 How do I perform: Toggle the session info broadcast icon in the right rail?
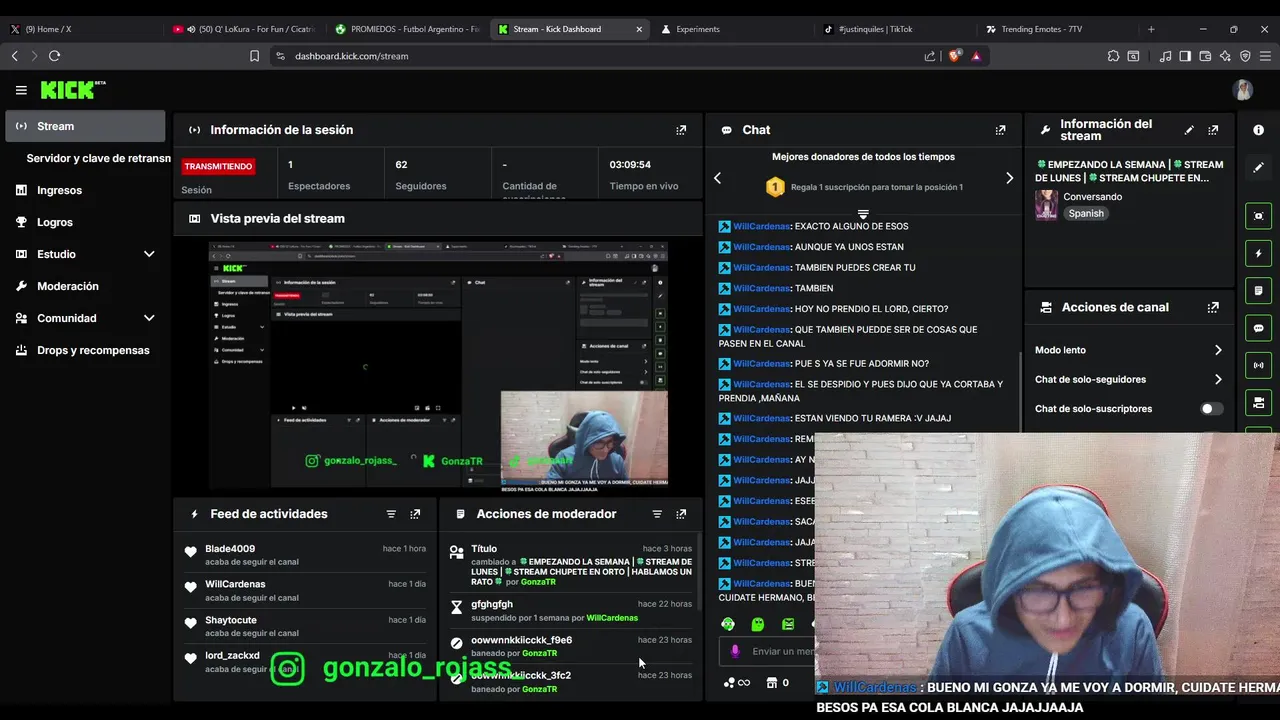(1259, 365)
